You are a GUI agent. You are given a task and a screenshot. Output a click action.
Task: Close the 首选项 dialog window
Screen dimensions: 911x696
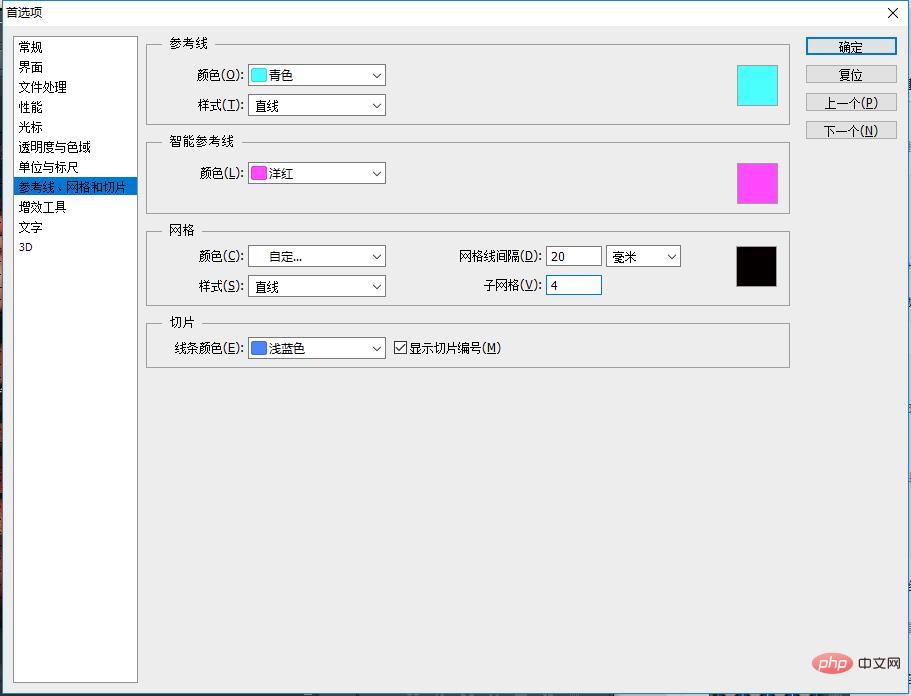pos(893,13)
